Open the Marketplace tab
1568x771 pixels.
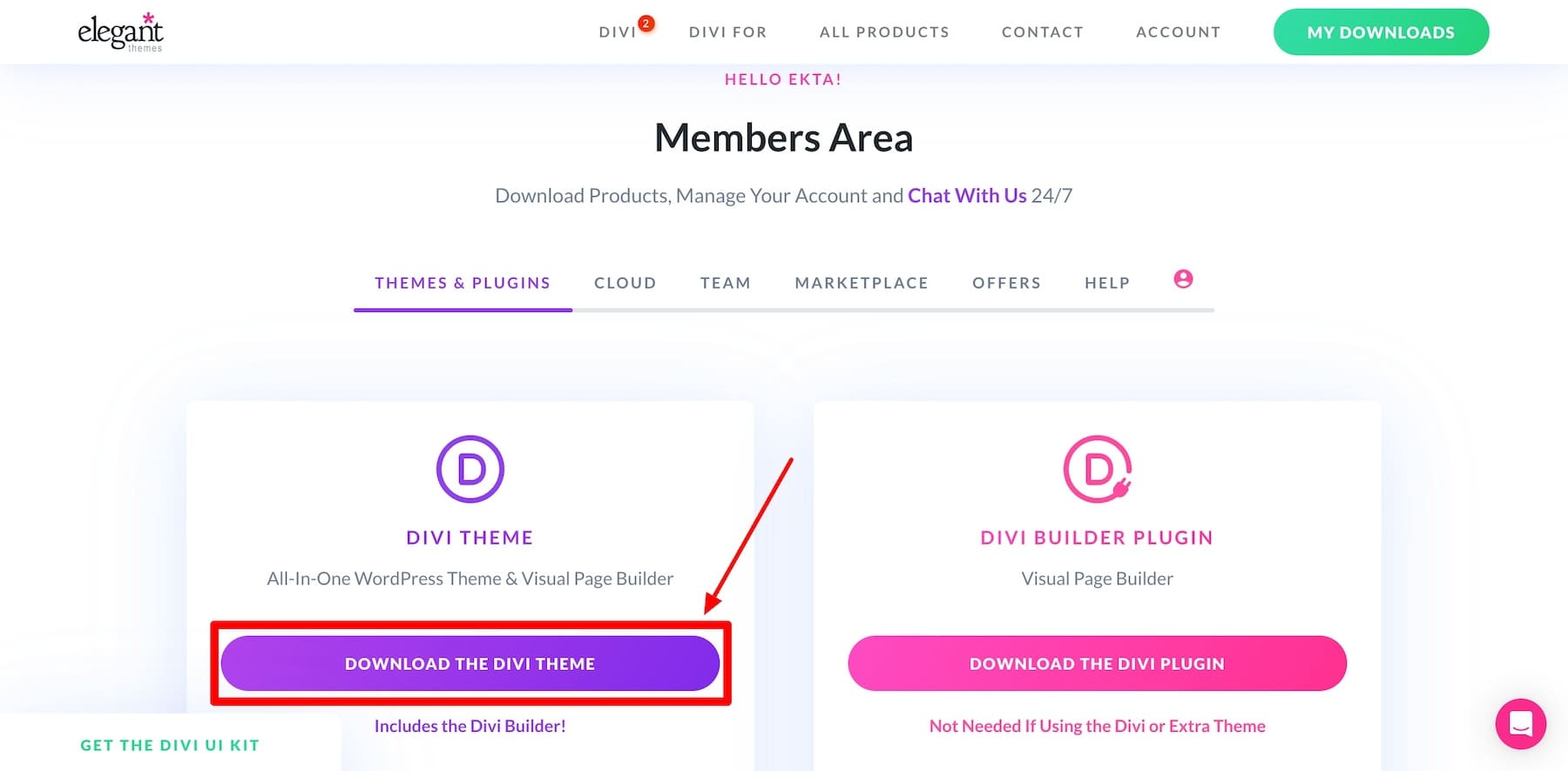[x=861, y=282]
